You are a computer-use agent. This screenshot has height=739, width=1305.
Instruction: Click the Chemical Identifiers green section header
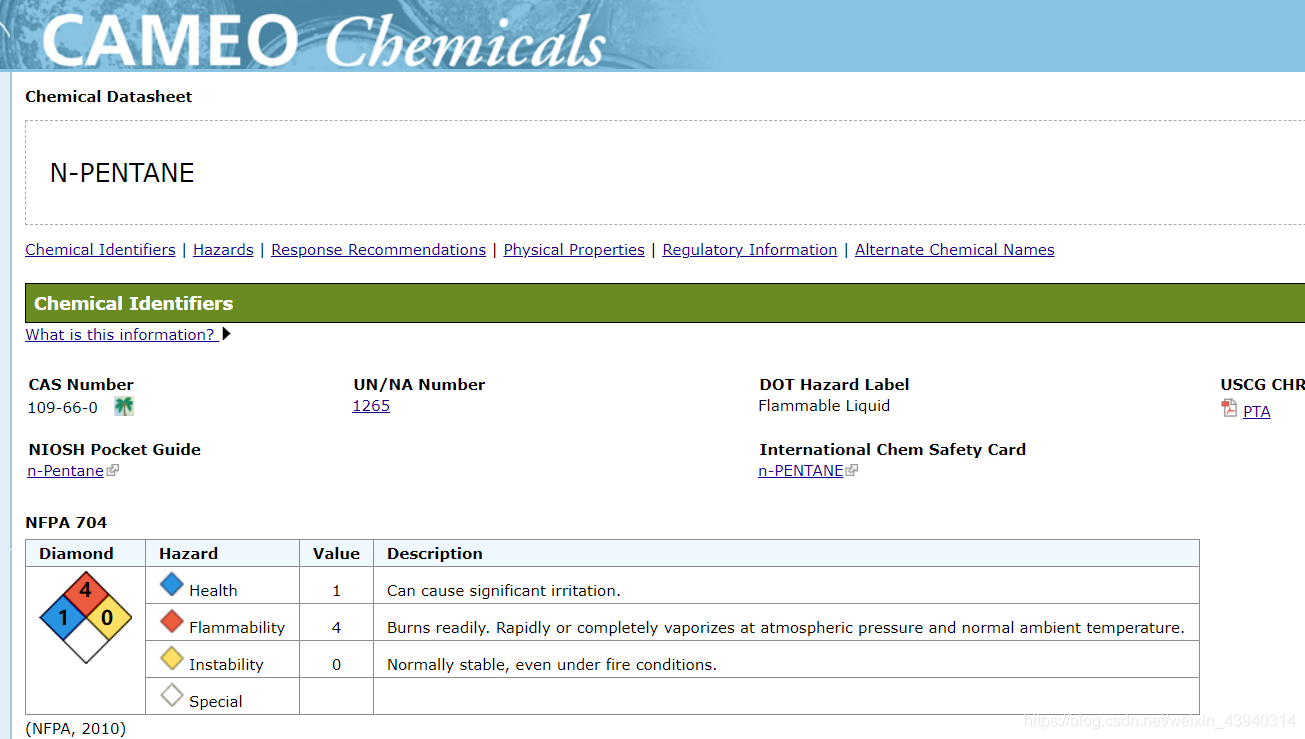[665, 303]
